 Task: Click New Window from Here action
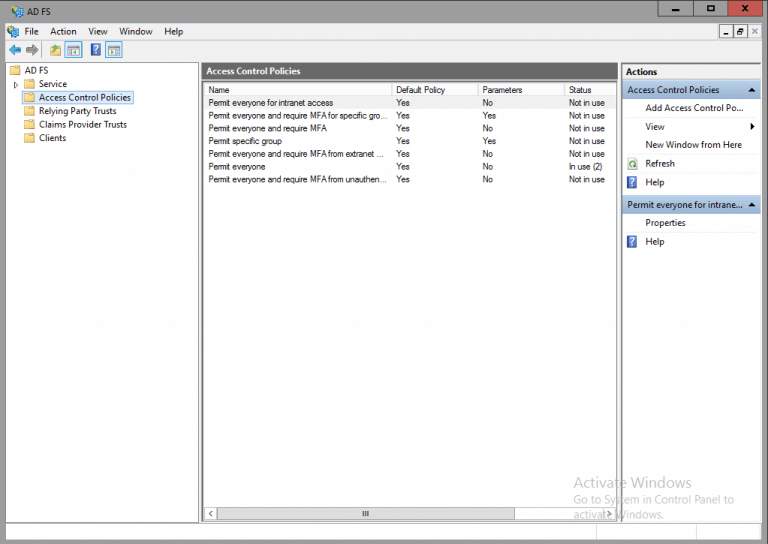tap(693, 144)
